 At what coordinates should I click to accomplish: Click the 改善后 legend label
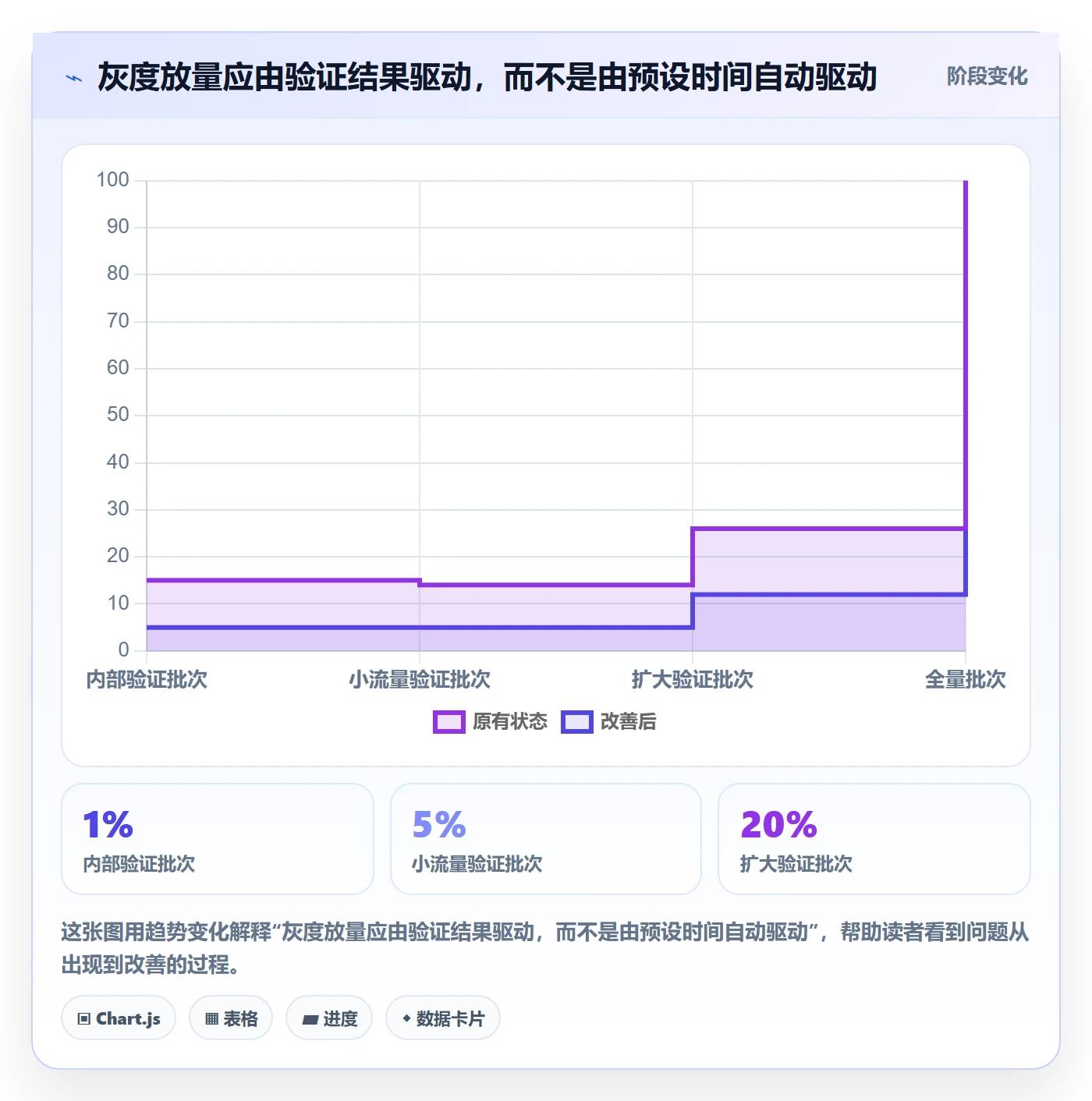628,722
